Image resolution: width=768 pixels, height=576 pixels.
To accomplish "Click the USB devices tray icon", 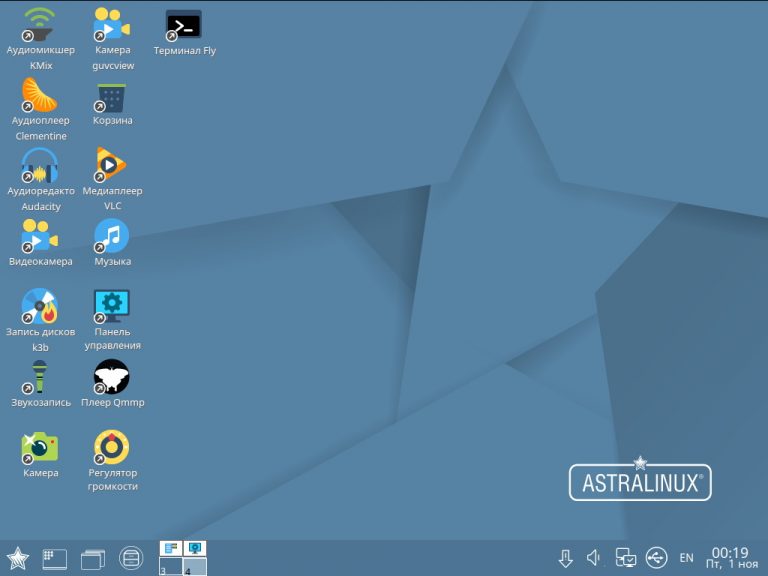I will pyautogui.click(x=656, y=558).
